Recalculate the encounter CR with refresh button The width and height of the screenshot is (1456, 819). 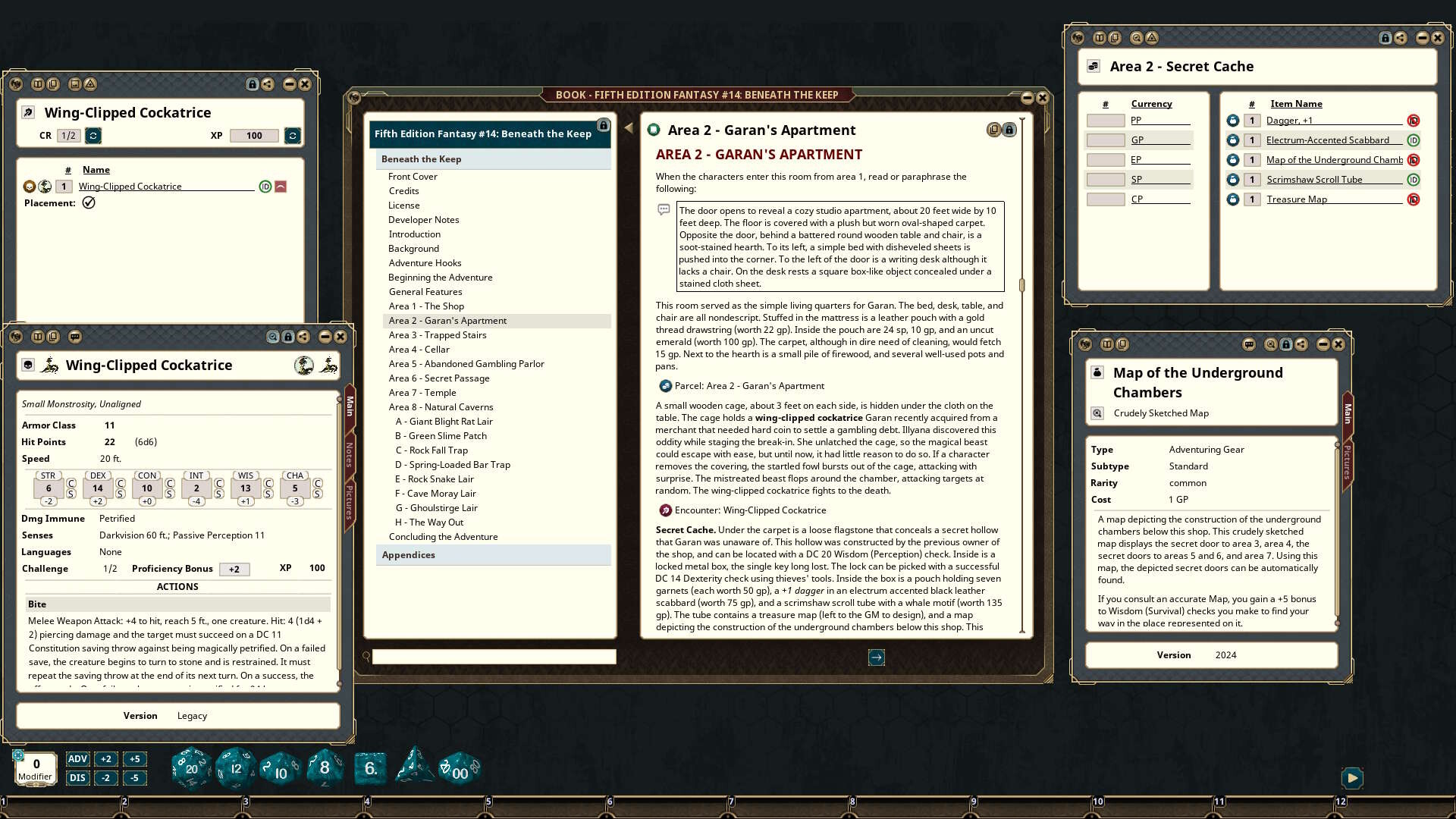[93, 136]
